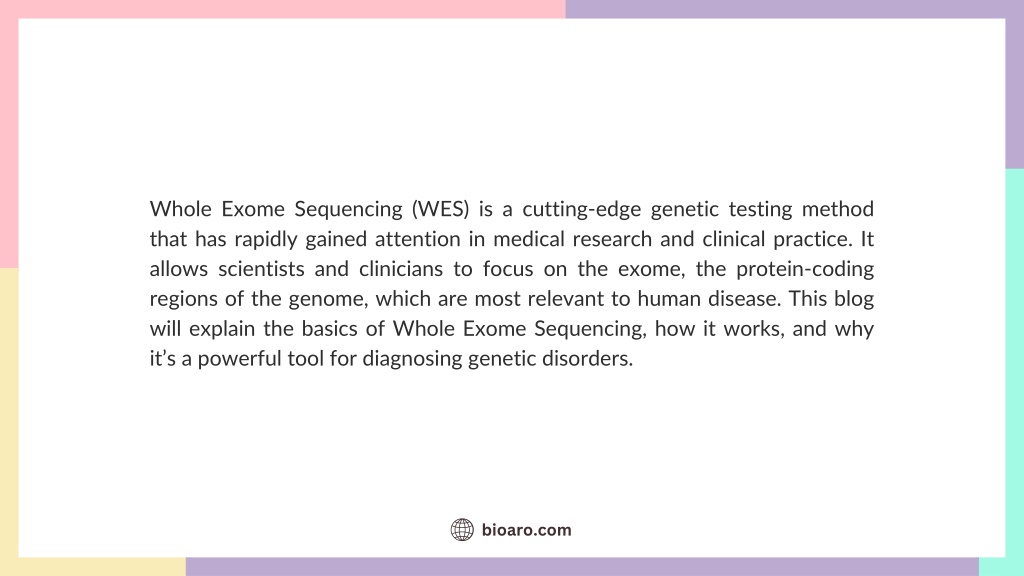Click the pink strip on the left edge
Viewport: 1024px width, 576px height.
(x=9, y=143)
